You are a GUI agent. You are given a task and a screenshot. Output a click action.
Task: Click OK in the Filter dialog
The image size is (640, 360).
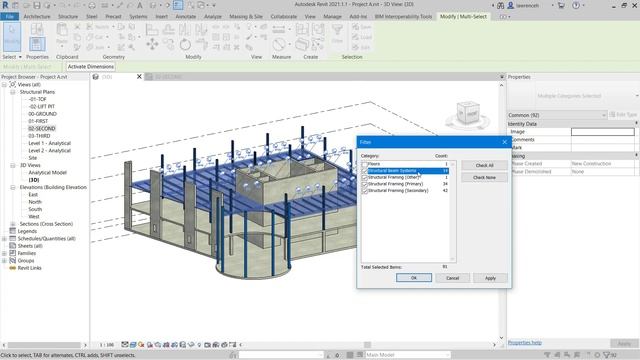[x=414, y=278]
